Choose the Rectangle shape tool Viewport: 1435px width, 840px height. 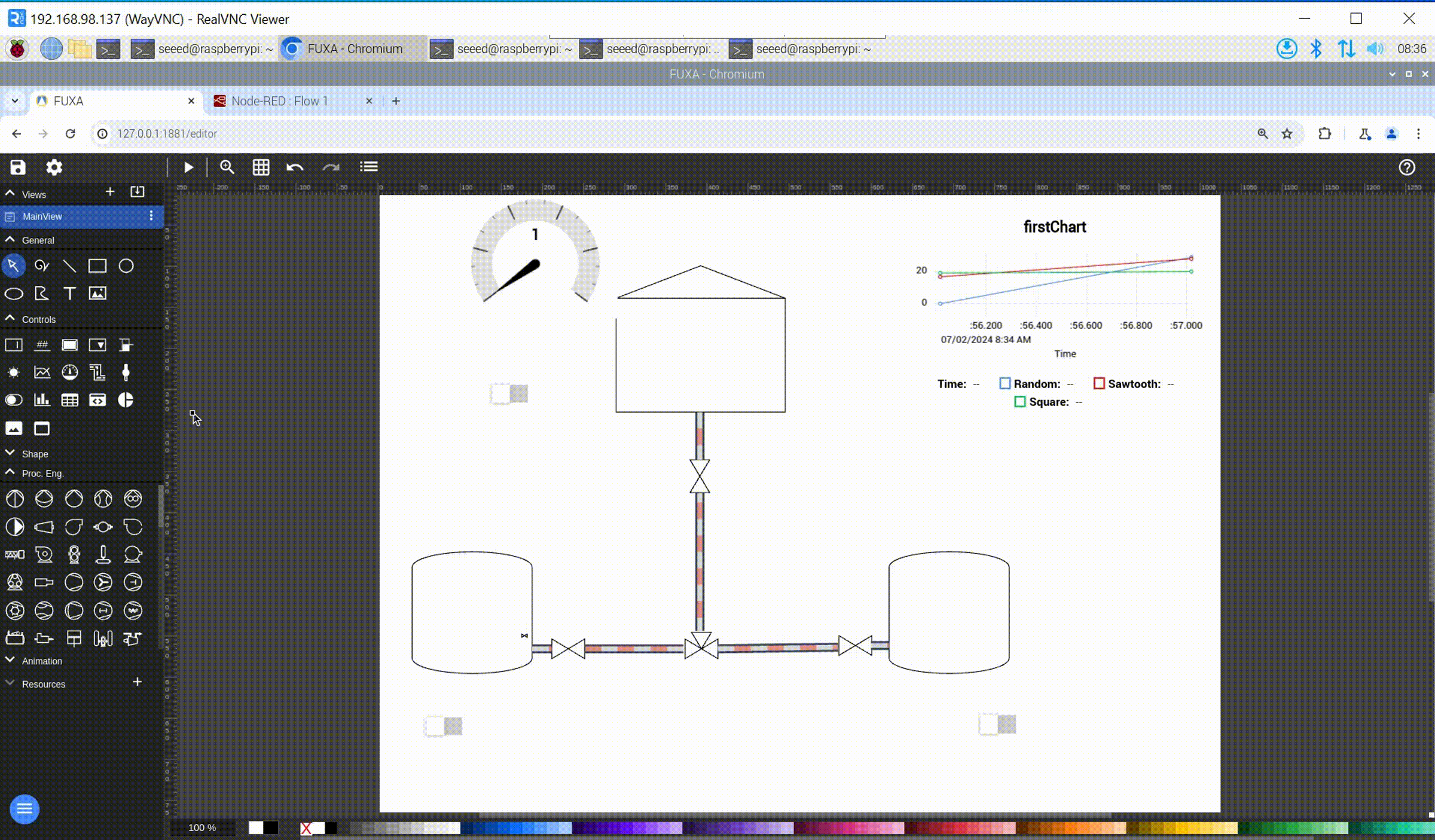point(97,266)
